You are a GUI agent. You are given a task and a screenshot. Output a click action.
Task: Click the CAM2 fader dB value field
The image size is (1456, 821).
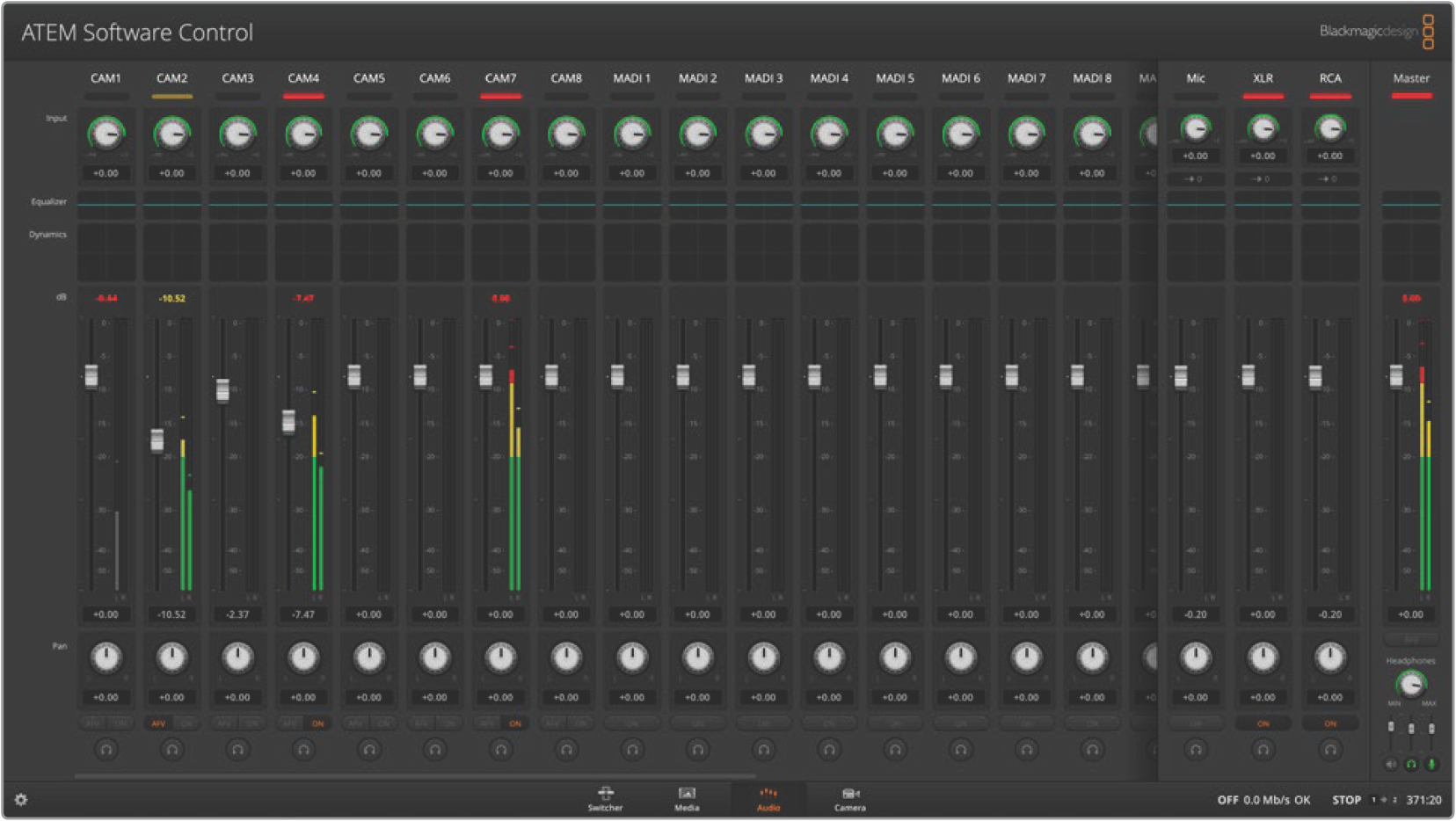click(171, 614)
